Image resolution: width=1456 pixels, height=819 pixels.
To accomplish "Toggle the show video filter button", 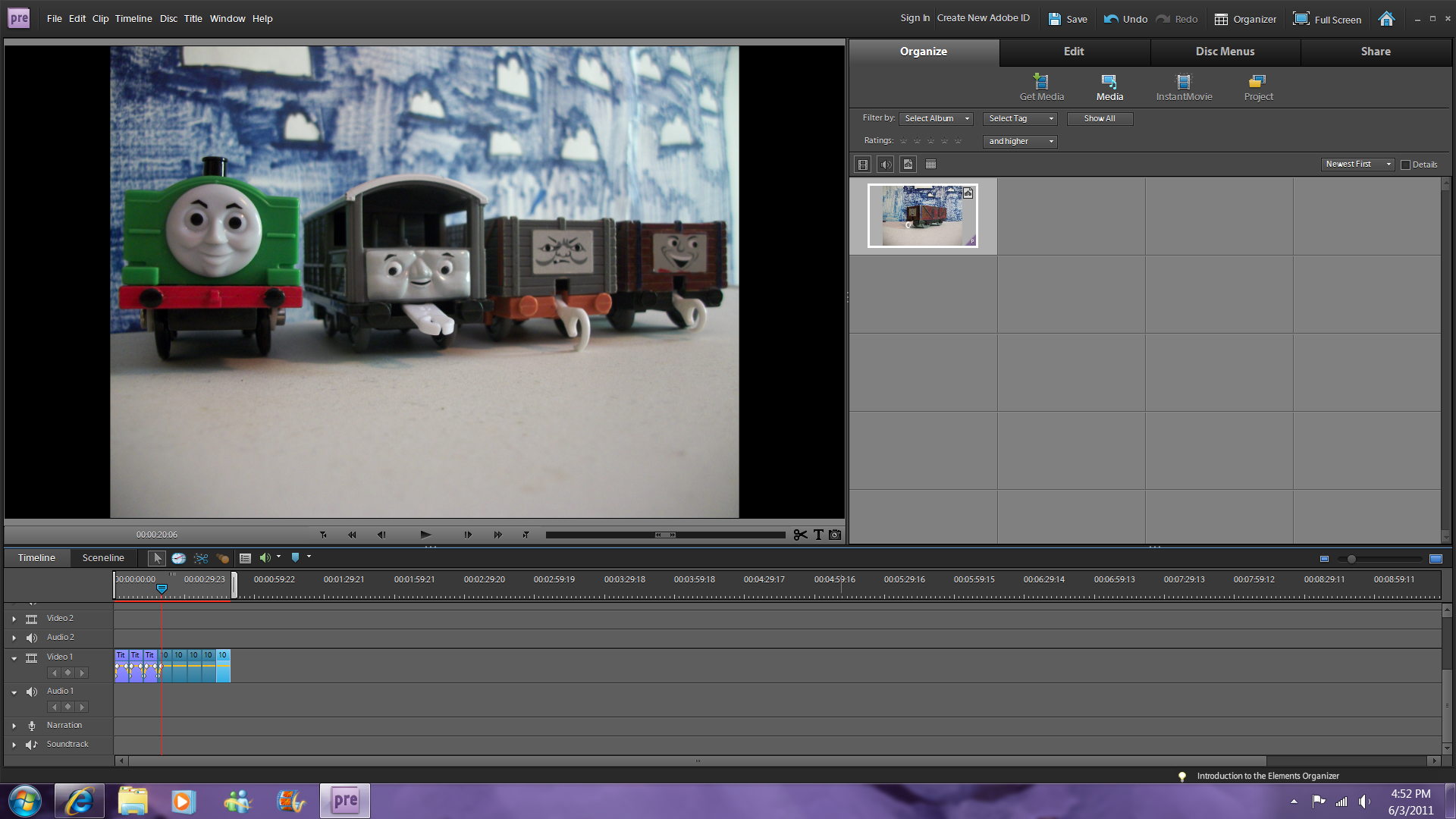I will coord(863,165).
